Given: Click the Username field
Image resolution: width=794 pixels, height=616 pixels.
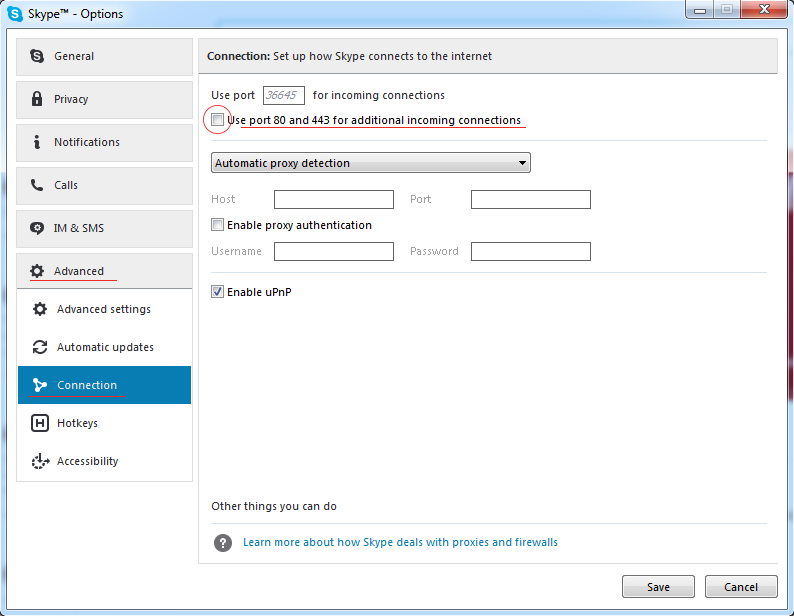Looking at the screenshot, I should click(x=334, y=251).
